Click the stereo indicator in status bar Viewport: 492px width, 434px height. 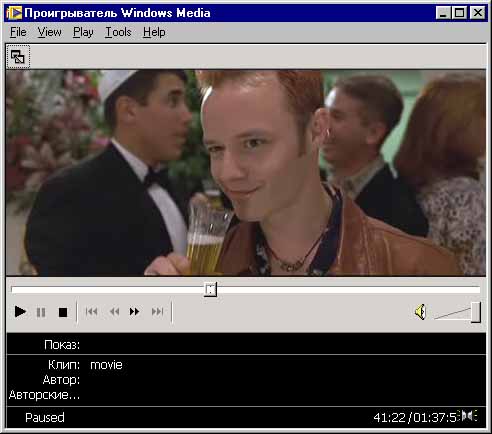click(469, 416)
